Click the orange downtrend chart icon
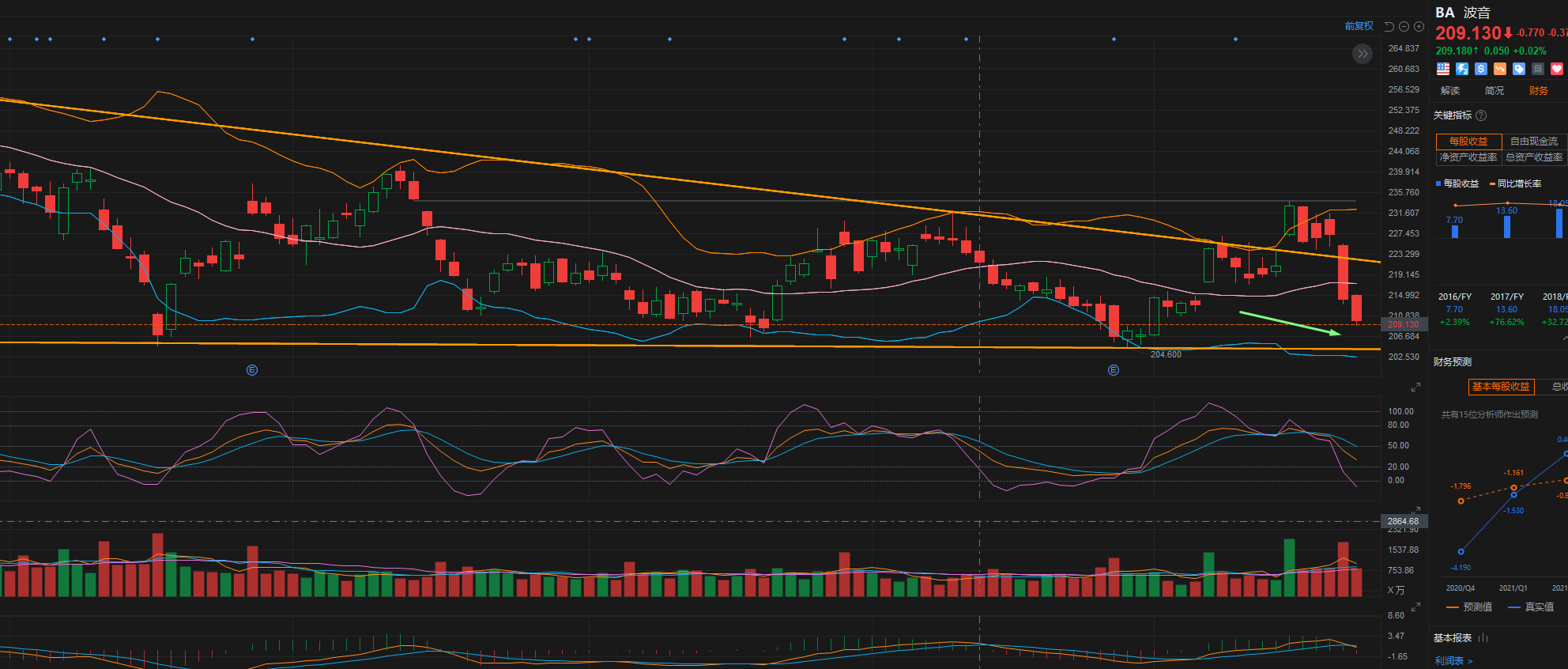 click(x=1500, y=69)
